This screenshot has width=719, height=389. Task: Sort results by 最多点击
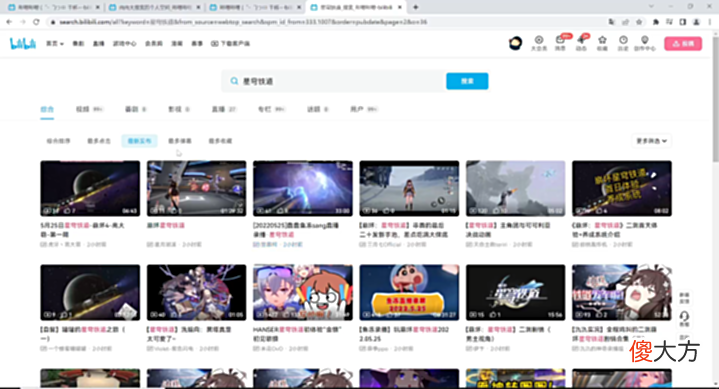click(x=99, y=141)
